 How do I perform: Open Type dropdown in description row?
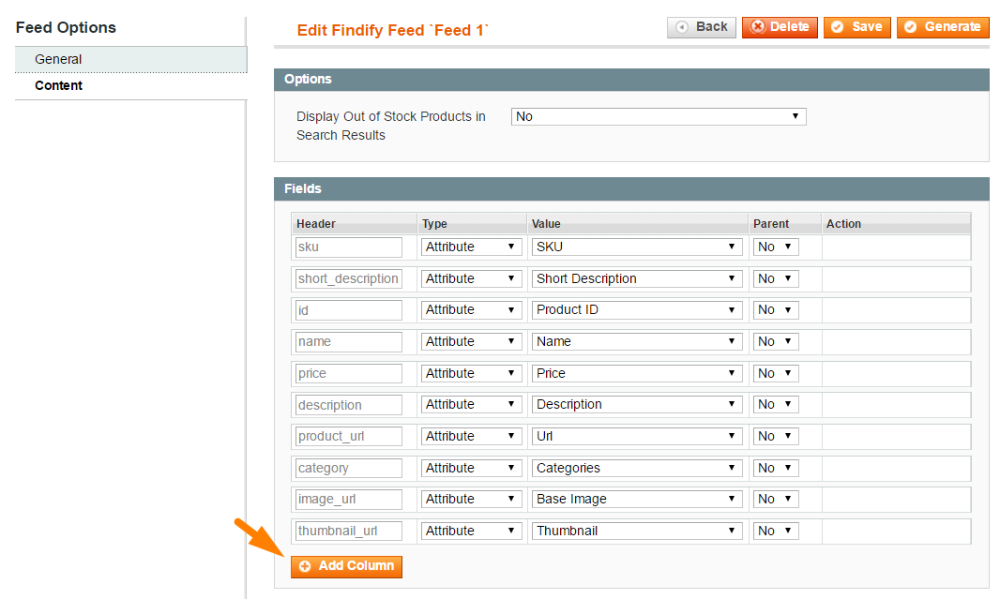[x=471, y=404]
